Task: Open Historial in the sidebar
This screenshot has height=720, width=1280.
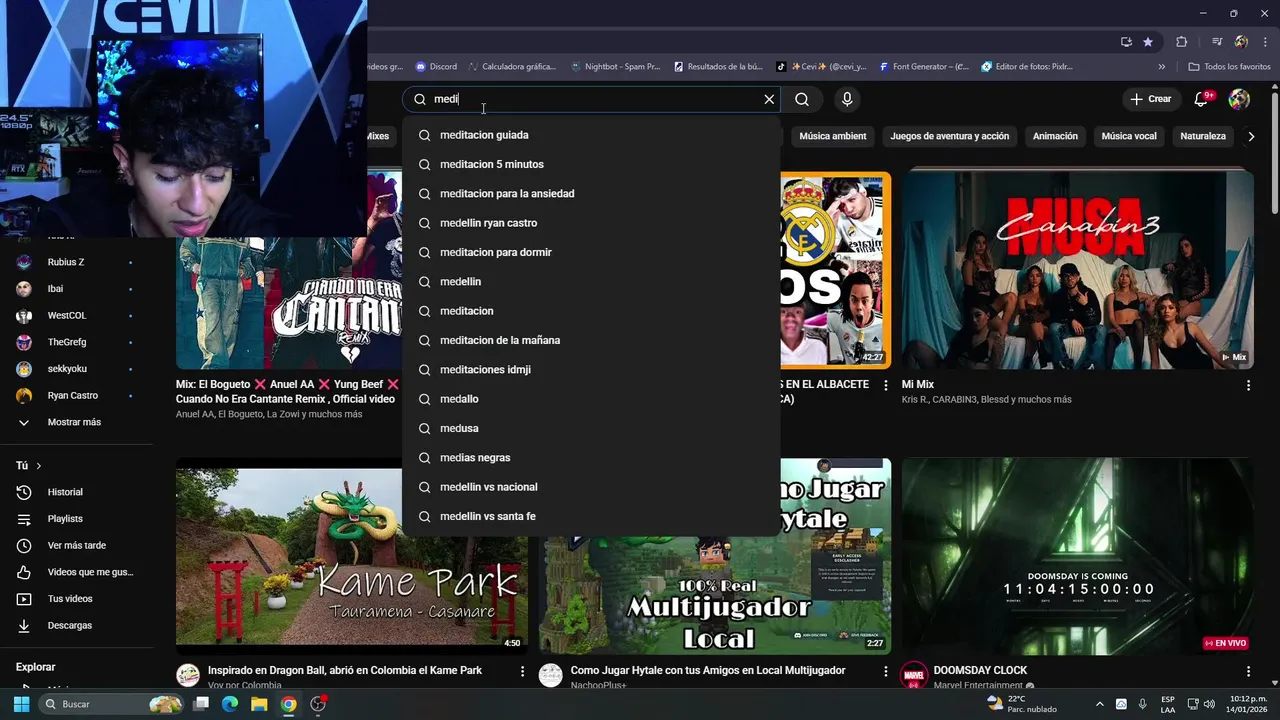Action: [76, 492]
